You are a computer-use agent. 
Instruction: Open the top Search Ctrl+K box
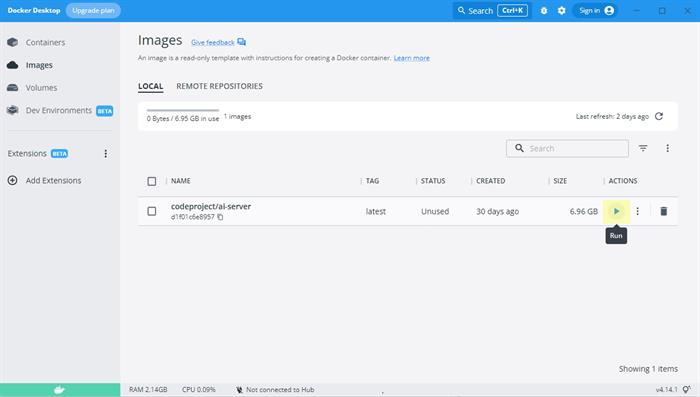pos(492,11)
